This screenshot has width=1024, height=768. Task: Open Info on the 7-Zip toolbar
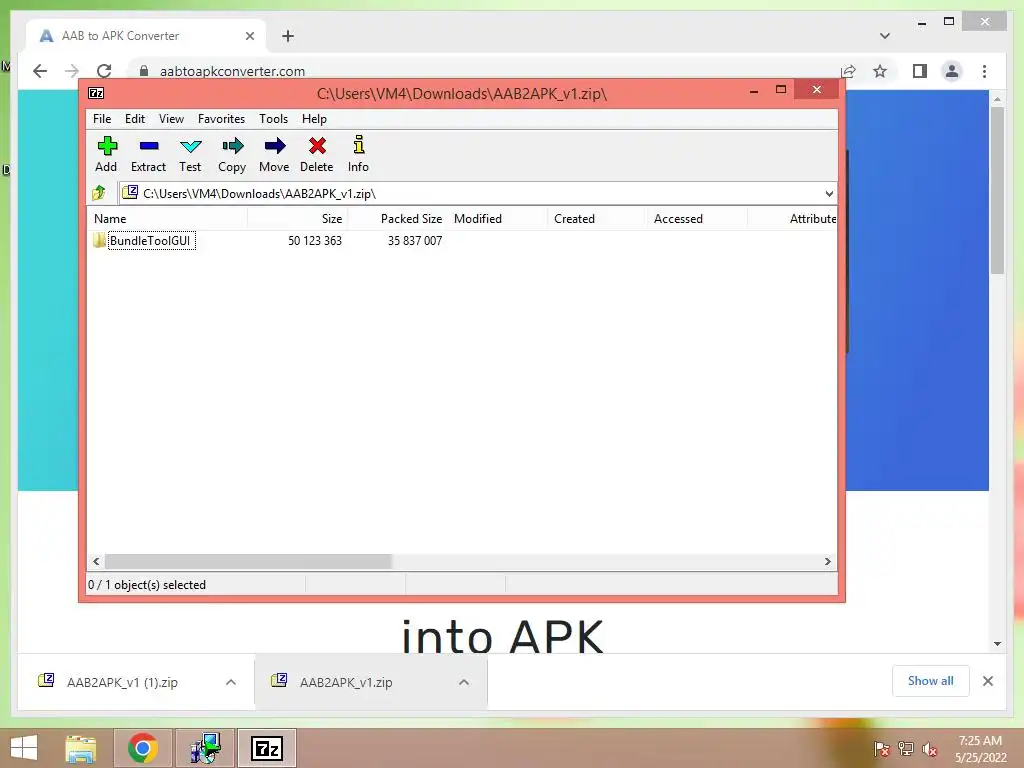pyautogui.click(x=358, y=154)
